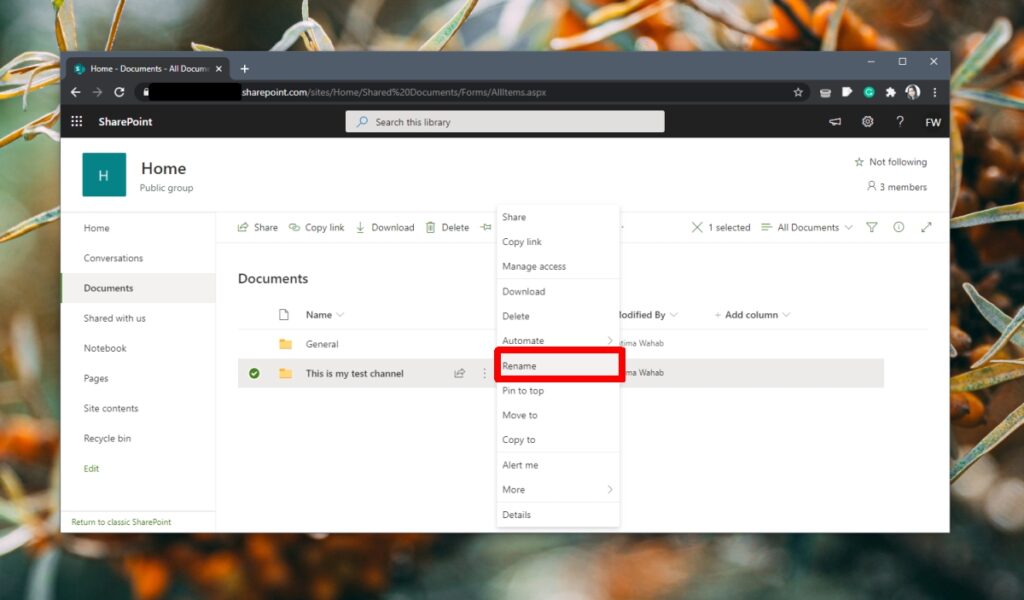The width and height of the screenshot is (1024, 600).
Task: Open the SharePoint app launcher waffle icon
Action: click(x=76, y=121)
